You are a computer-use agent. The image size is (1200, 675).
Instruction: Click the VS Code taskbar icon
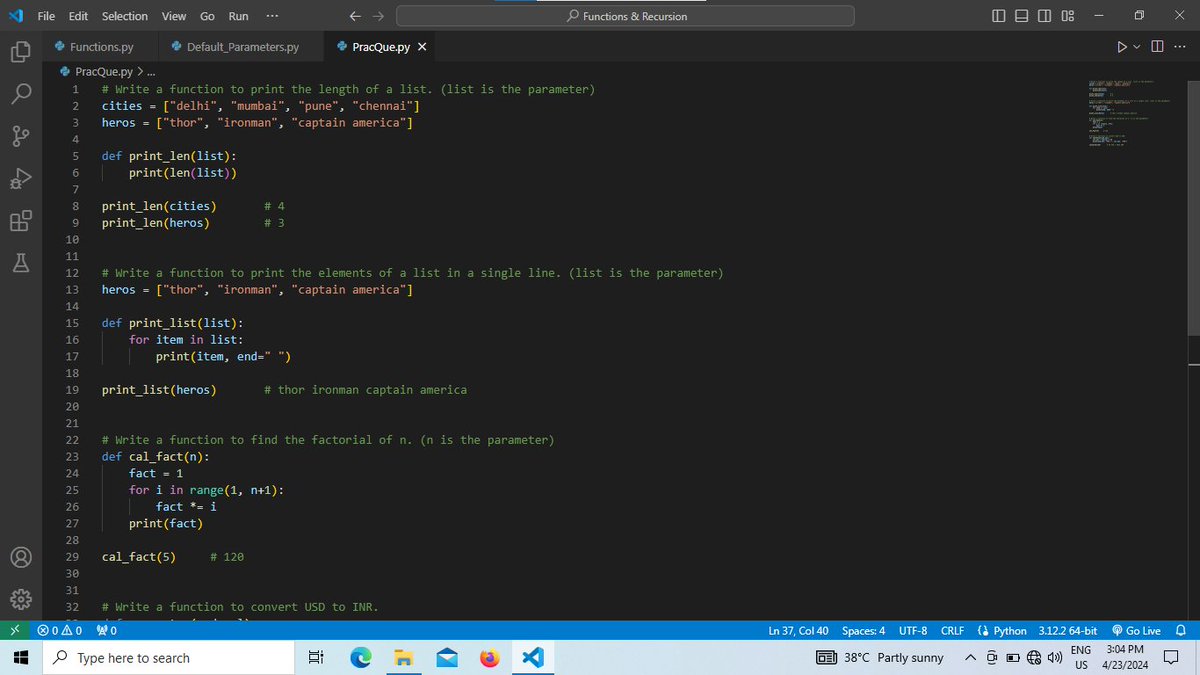532,658
